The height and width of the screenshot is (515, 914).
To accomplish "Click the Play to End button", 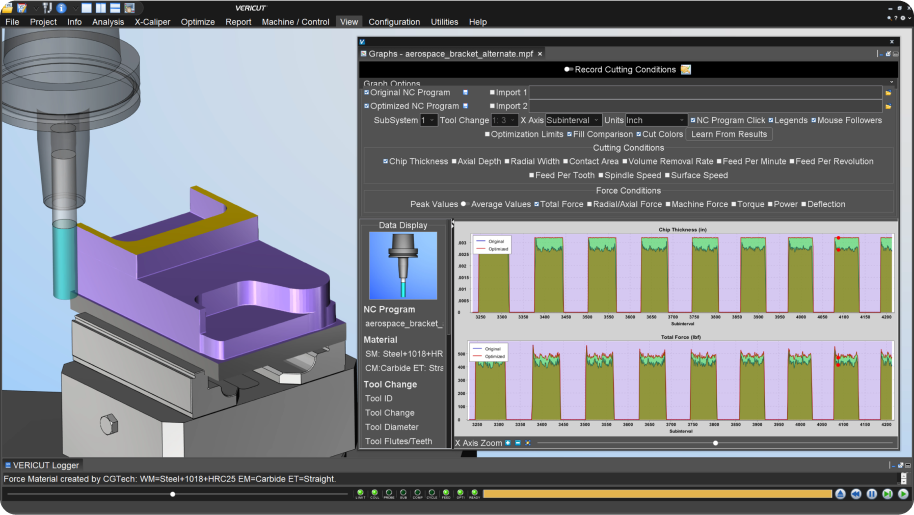I will pos(903,494).
